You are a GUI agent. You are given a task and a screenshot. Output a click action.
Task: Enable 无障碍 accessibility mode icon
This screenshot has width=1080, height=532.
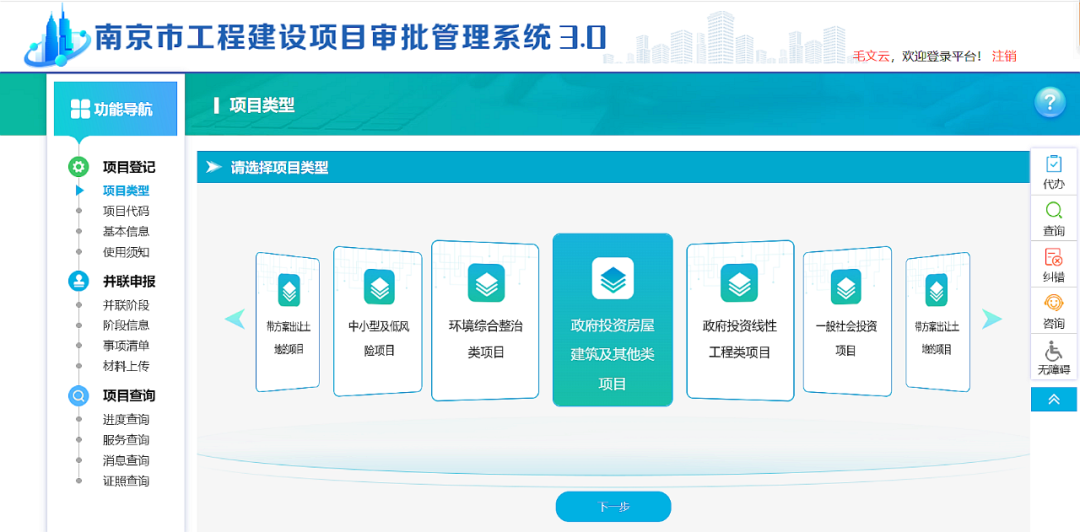[x=1053, y=358]
